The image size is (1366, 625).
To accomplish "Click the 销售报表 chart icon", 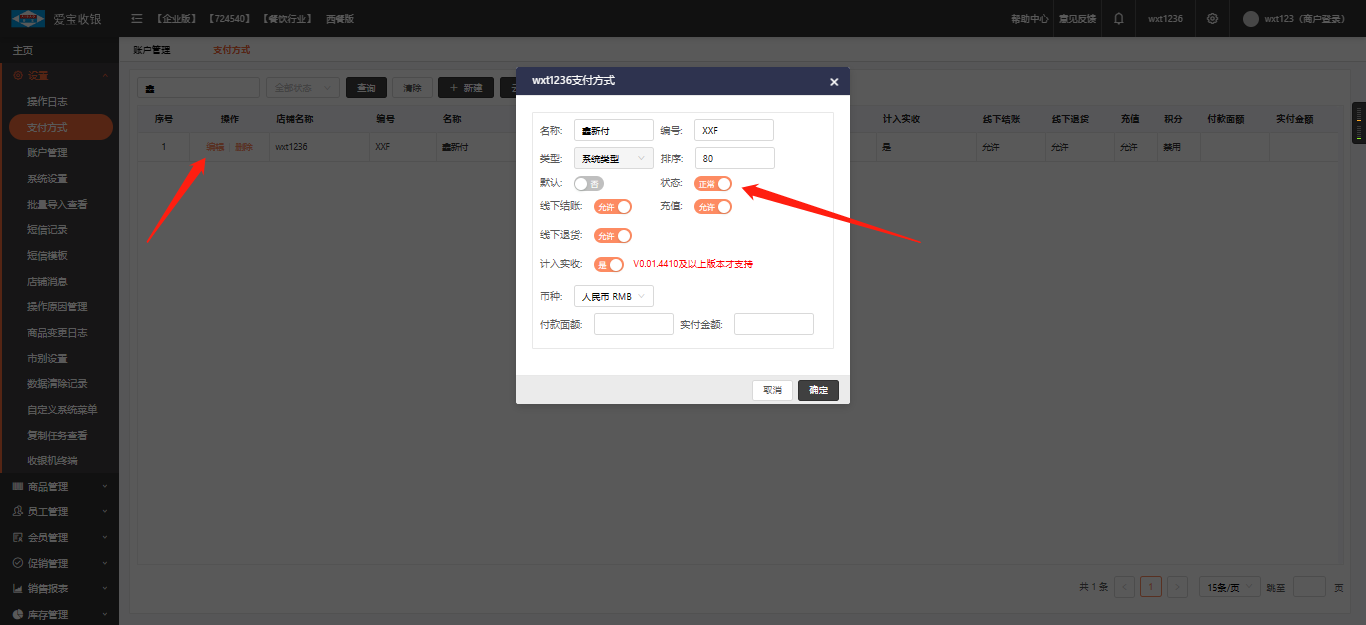I will [x=17, y=589].
